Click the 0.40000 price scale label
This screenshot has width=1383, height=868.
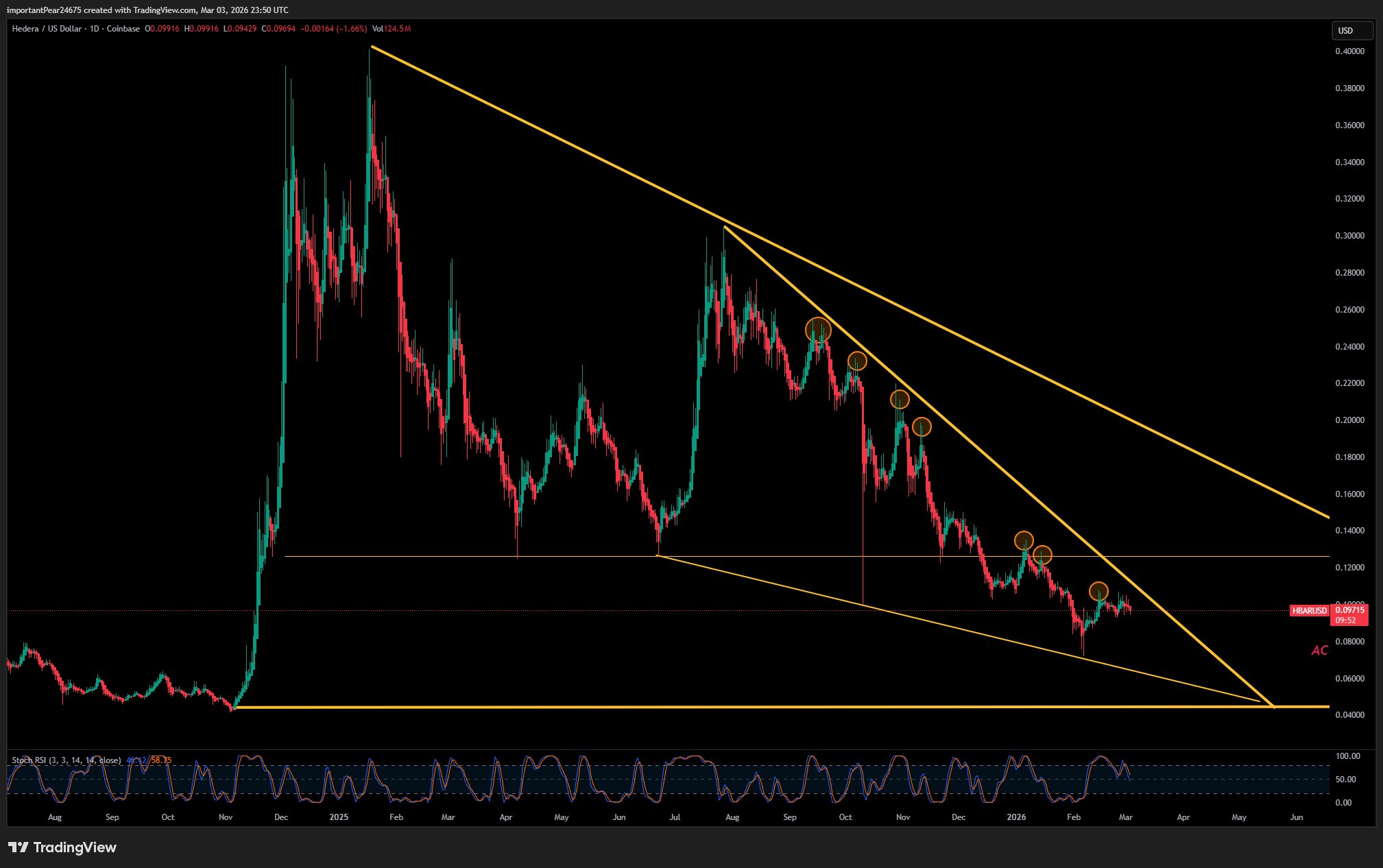tap(1349, 51)
